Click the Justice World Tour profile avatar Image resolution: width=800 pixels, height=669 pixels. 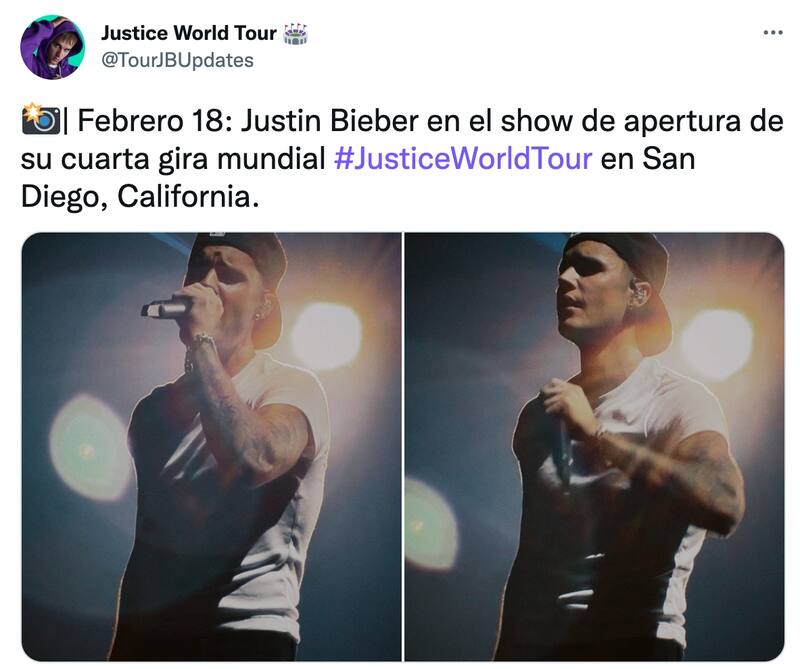click(x=53, y=47)
